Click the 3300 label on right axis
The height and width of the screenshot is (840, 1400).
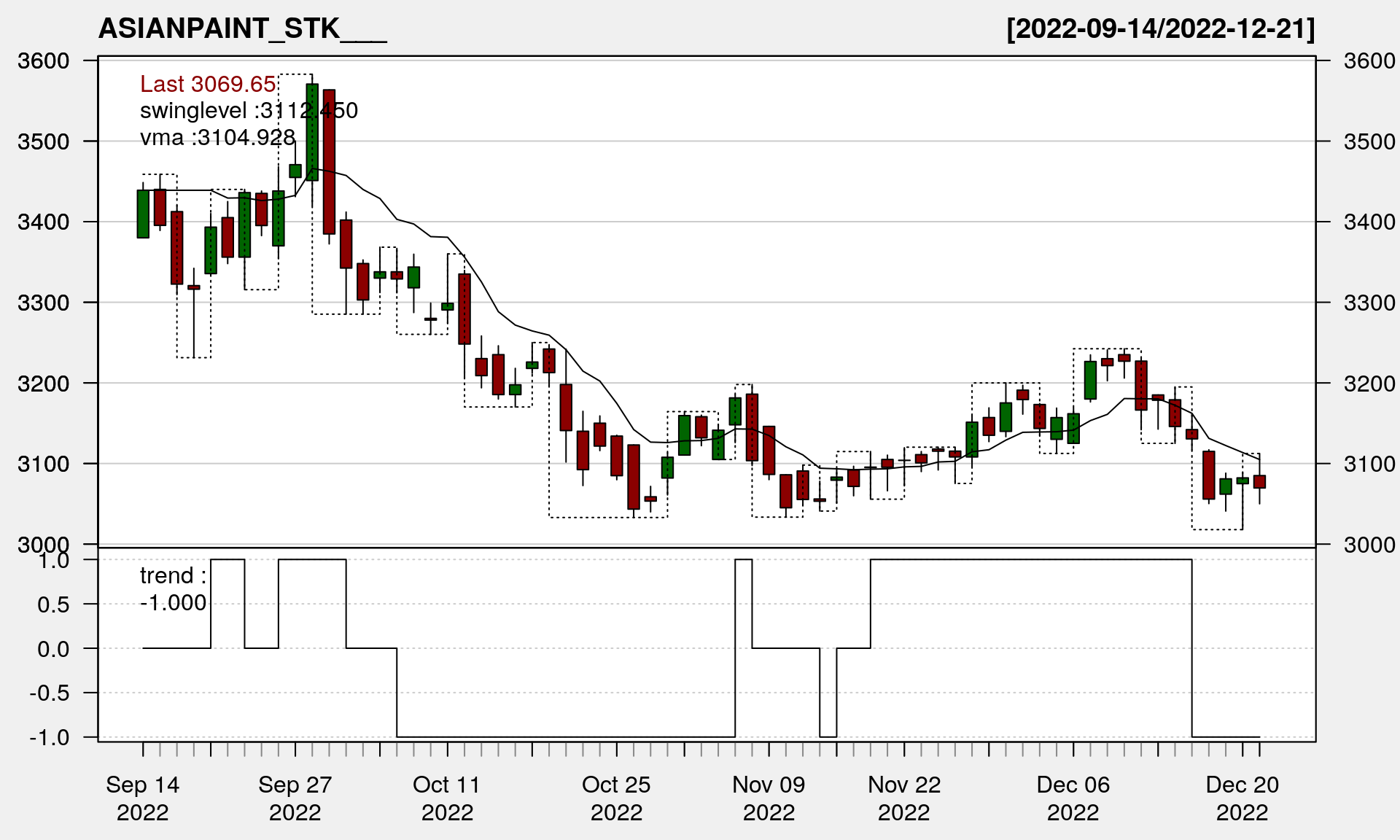[x=1369, y=303]
